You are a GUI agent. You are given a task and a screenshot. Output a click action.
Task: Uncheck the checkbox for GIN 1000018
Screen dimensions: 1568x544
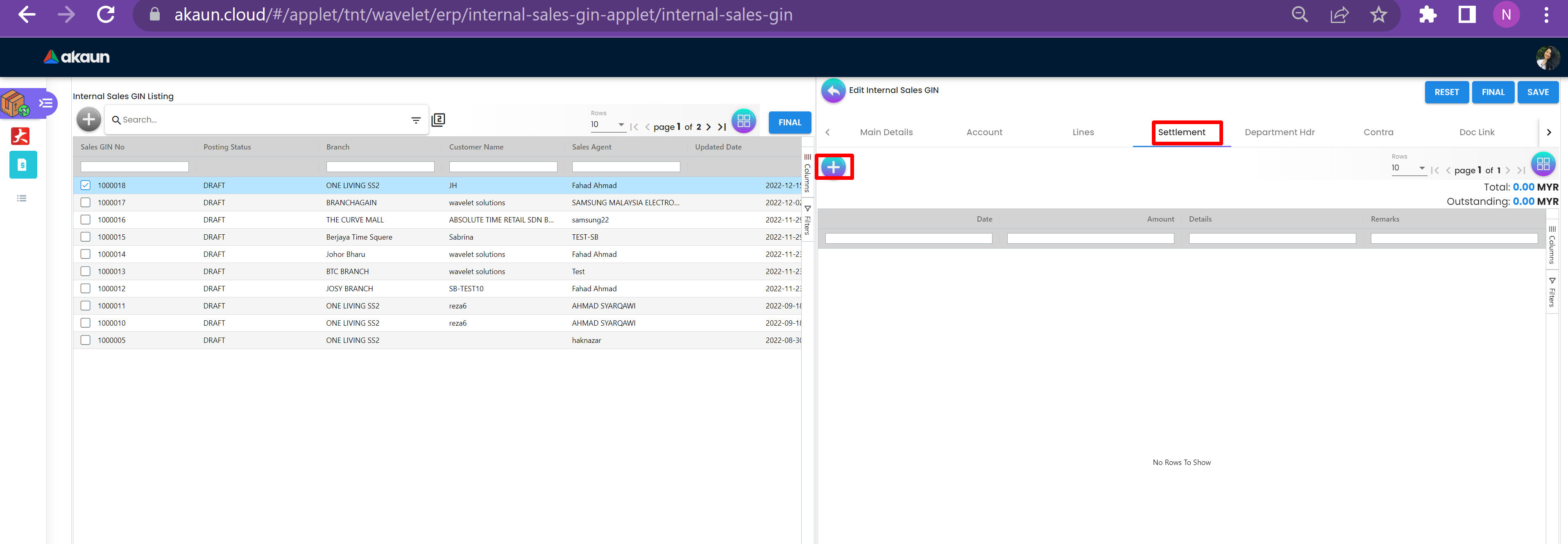(85, 185)
